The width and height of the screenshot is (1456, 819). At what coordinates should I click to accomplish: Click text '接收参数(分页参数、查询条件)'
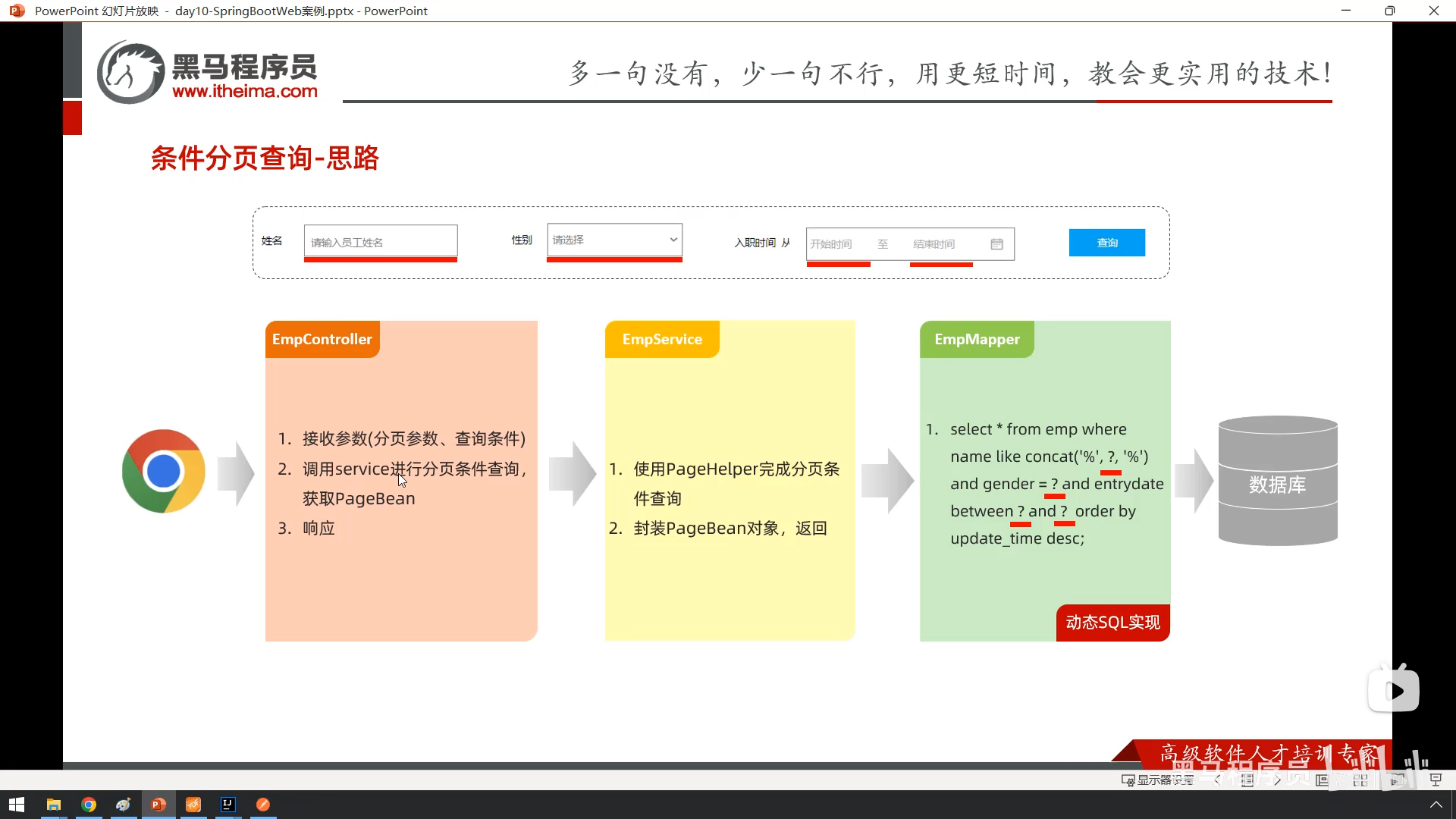pyautogui.click(x=414, y=438)
